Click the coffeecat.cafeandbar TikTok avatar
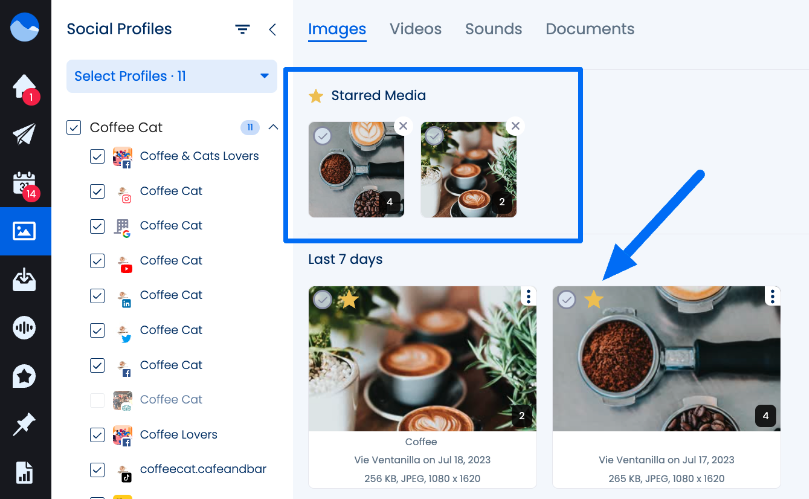This screenshot has width=809, height=499. tap(124, 472)
